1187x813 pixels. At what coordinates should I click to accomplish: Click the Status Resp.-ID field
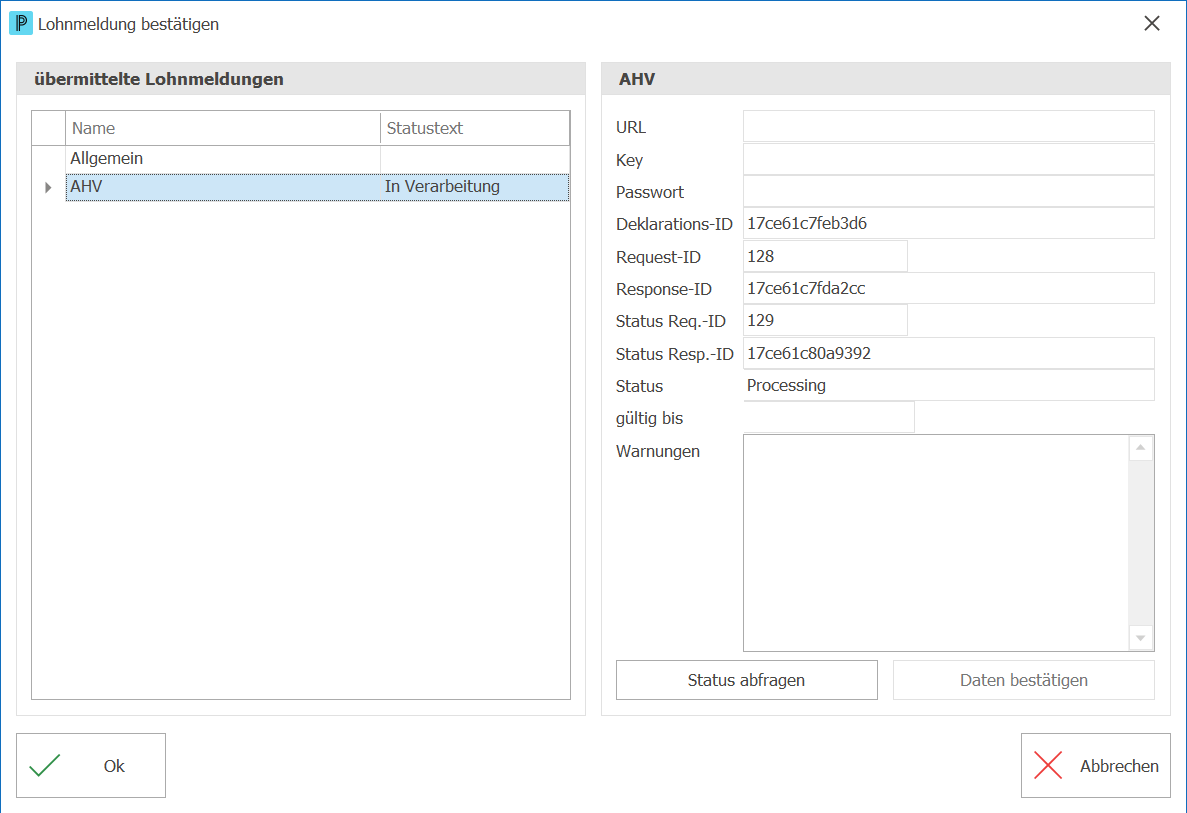click(949, 354)
